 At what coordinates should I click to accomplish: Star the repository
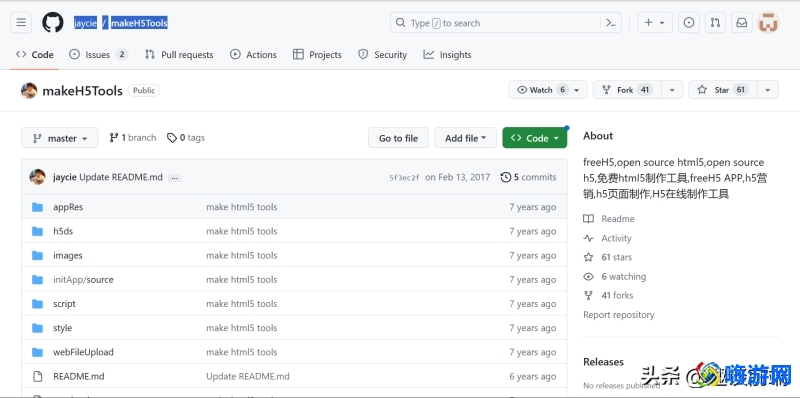click(722, 90)
